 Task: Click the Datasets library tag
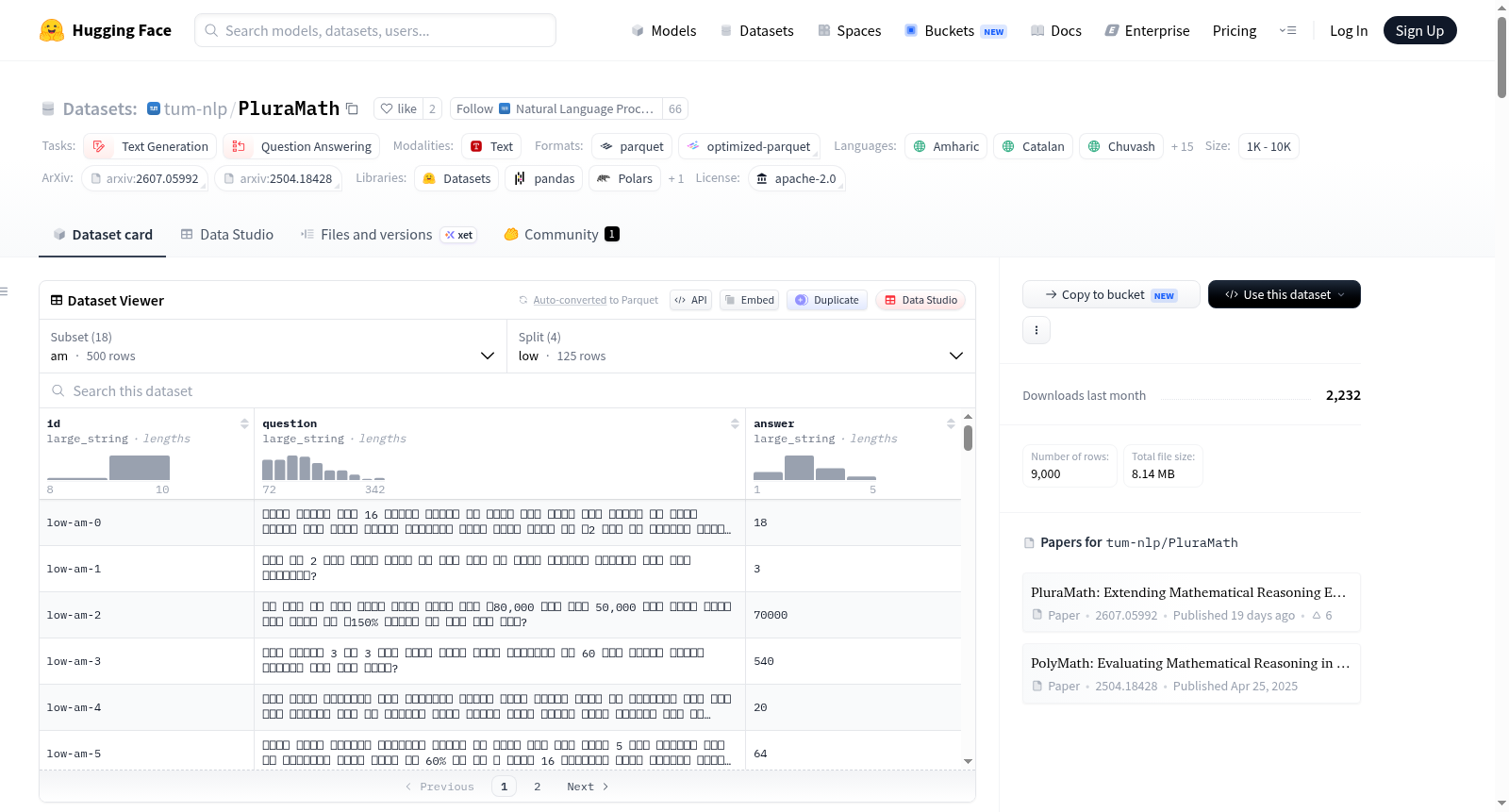[457, 178]
